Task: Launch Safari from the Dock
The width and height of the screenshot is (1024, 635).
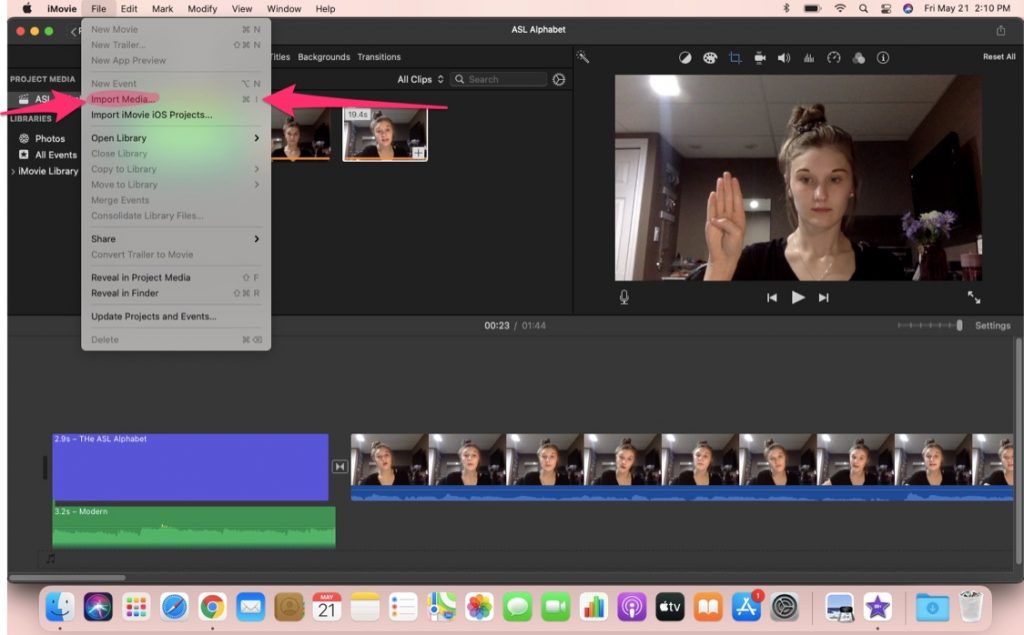Action: click(x=174, y=607)
